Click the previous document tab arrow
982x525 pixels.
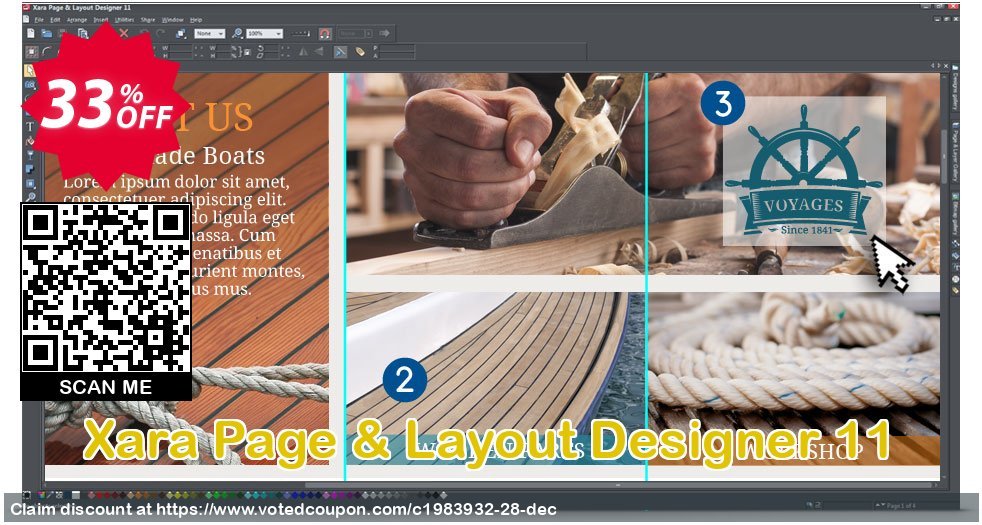(x=932, y=65)
